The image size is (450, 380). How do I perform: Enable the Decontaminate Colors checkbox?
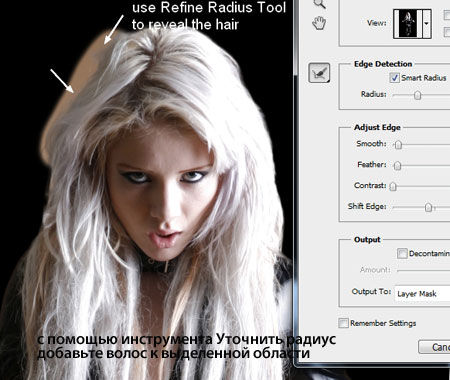[x=402, y=254]
